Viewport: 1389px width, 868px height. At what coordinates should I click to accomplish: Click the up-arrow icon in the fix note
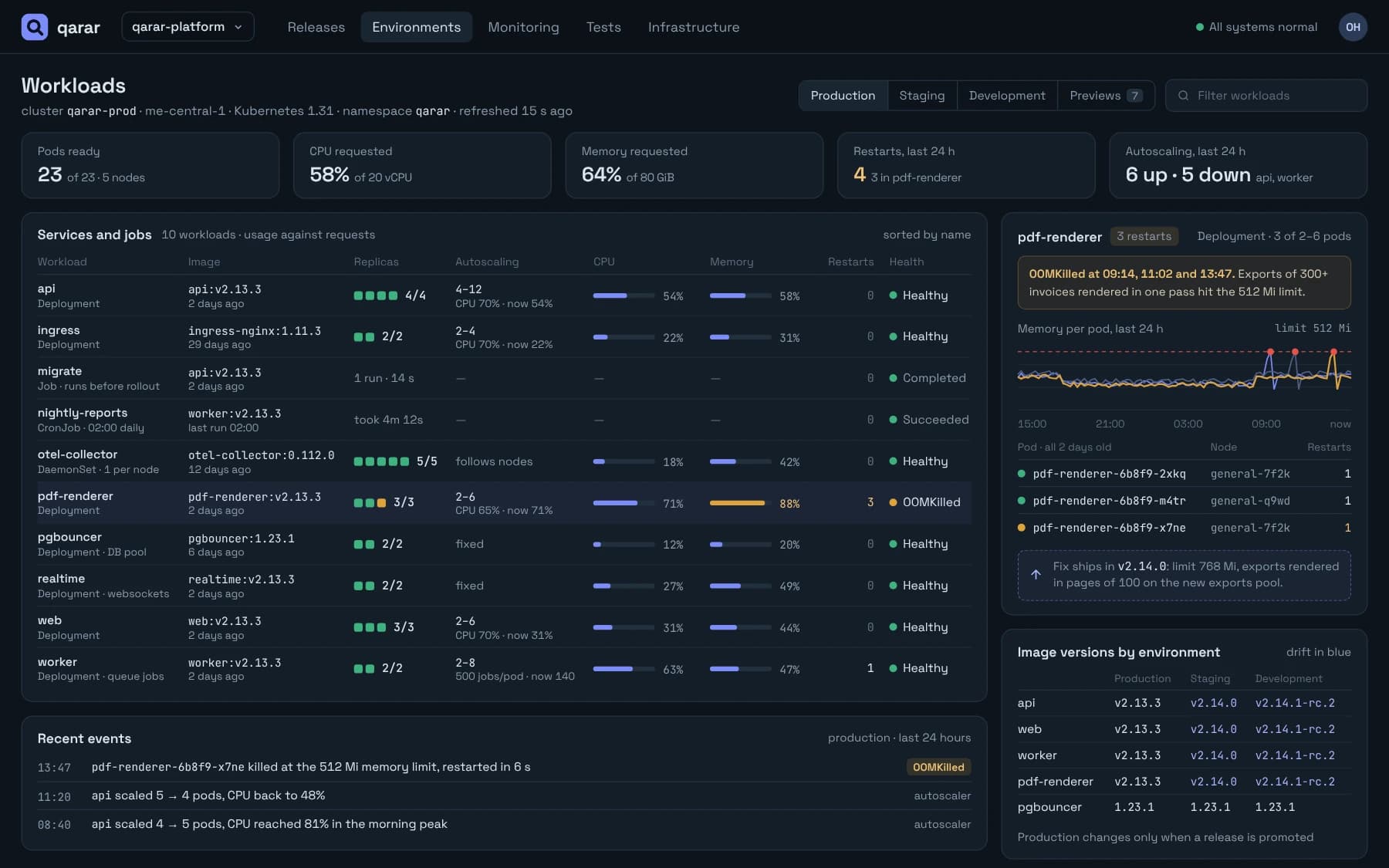(1036, 575)
